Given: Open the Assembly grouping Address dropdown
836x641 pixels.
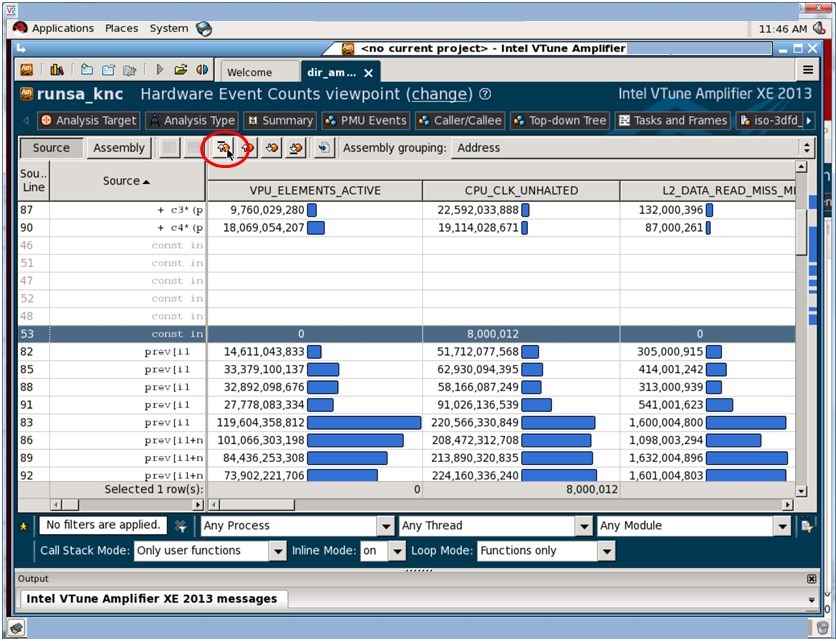Looking at the screenshot, I should click(633, 148).
